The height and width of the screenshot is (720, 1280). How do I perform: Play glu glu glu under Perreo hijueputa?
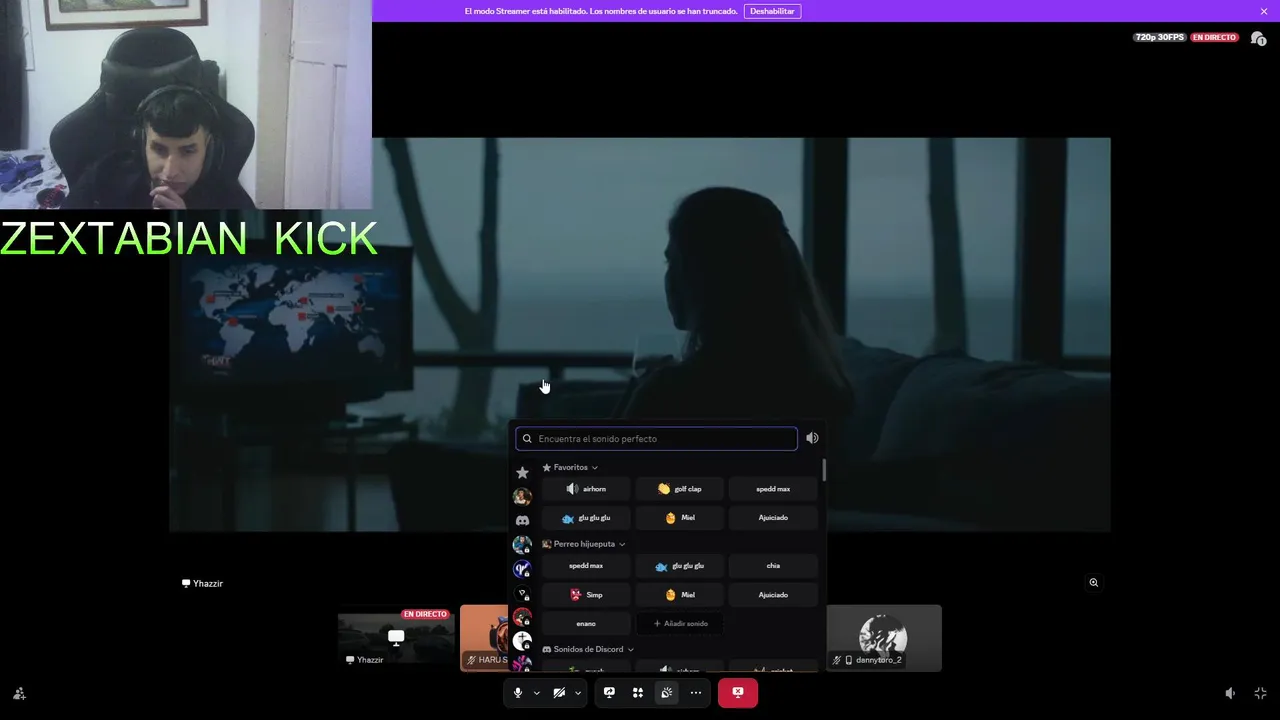point(680,566)
